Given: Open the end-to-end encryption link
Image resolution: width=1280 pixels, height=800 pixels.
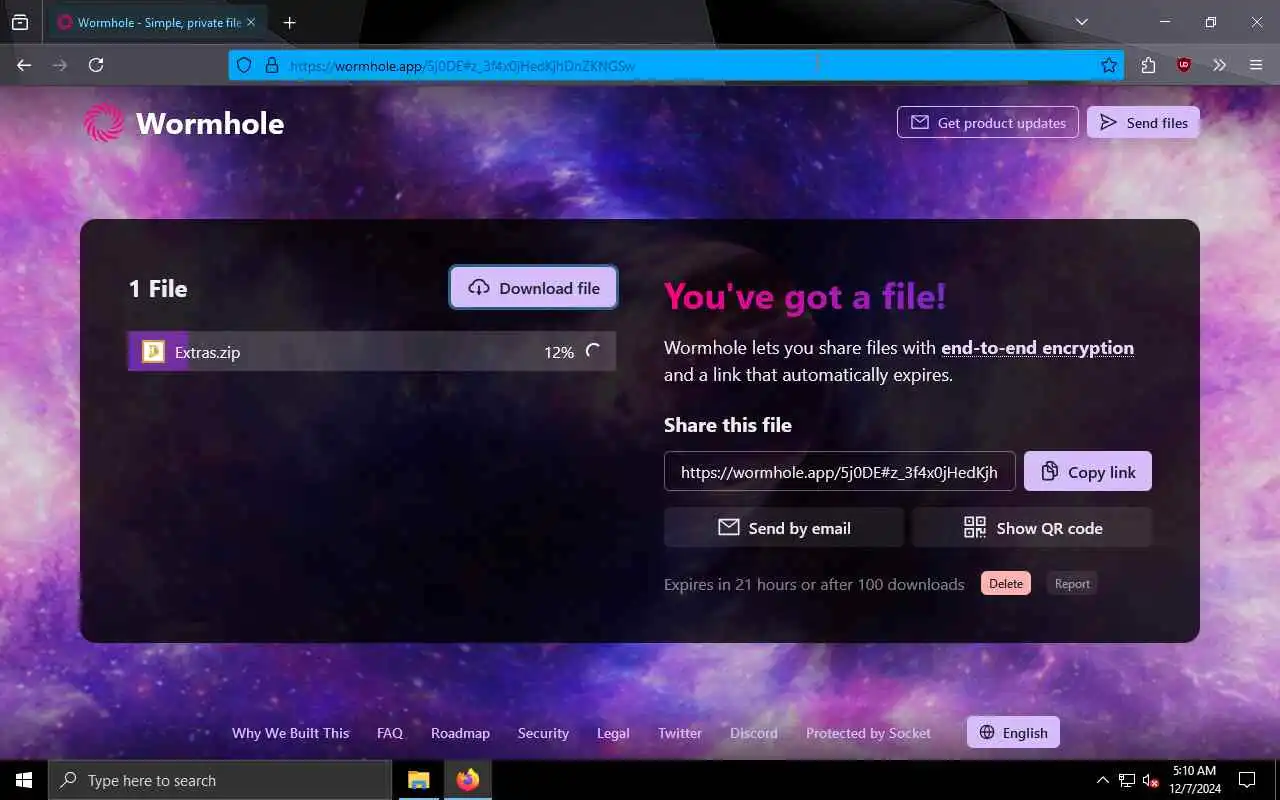Looking at the screenshot, I should (x=1037, y=348).
